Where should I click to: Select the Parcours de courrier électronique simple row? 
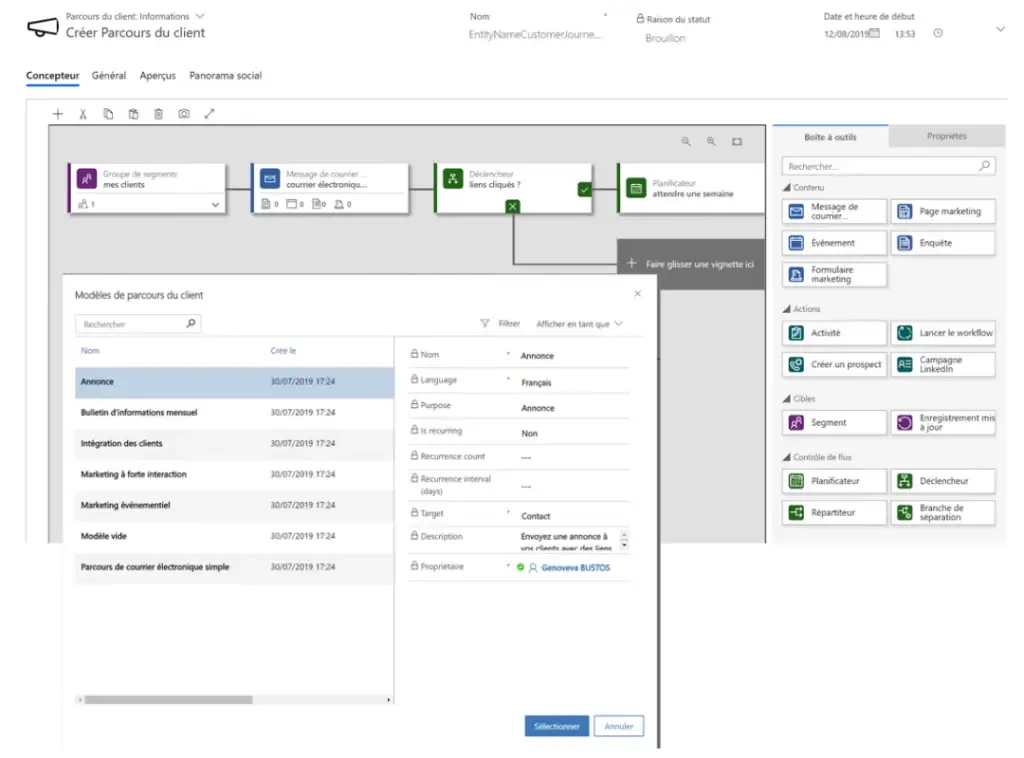point(234,567)
